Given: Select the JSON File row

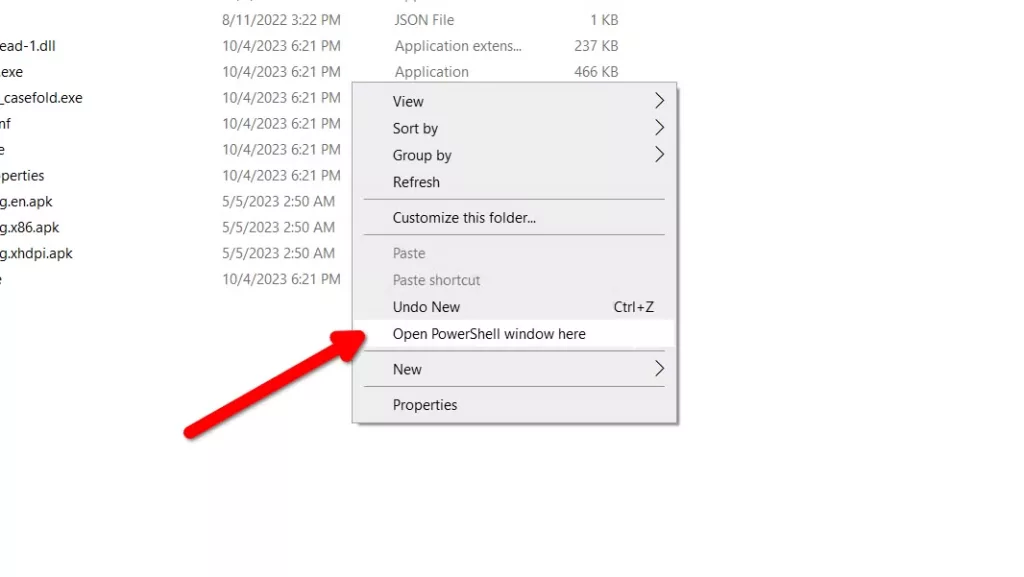Looking at the screenshot, I should coord(310,20).
